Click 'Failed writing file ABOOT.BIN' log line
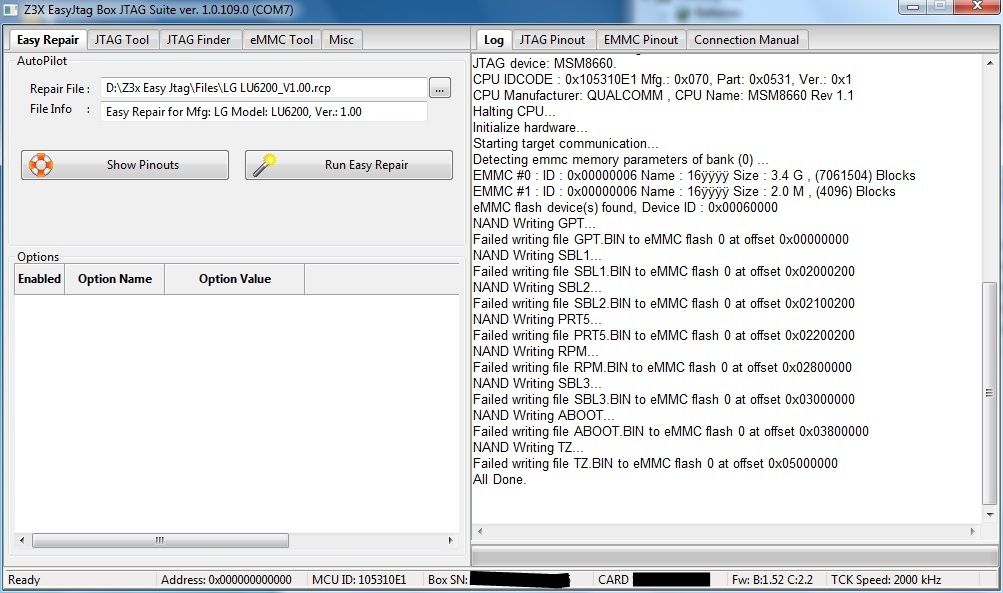 pos(670,431)
